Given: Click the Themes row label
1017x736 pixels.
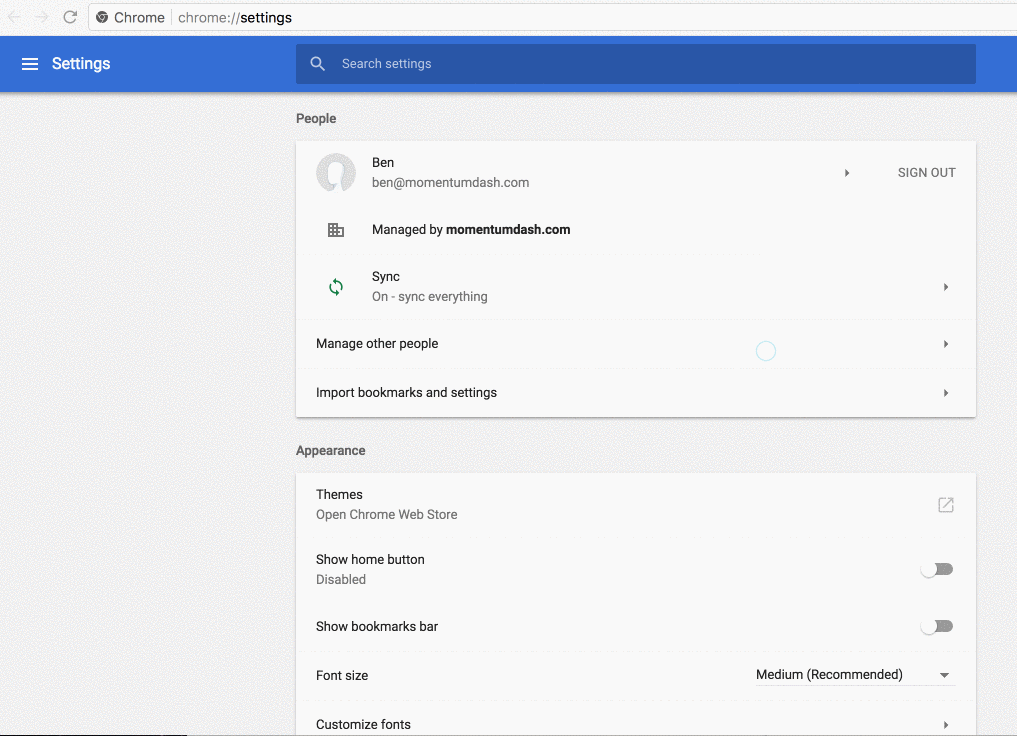Looking at the screenshot, I should pyautogui.click(x=339, y=494).
